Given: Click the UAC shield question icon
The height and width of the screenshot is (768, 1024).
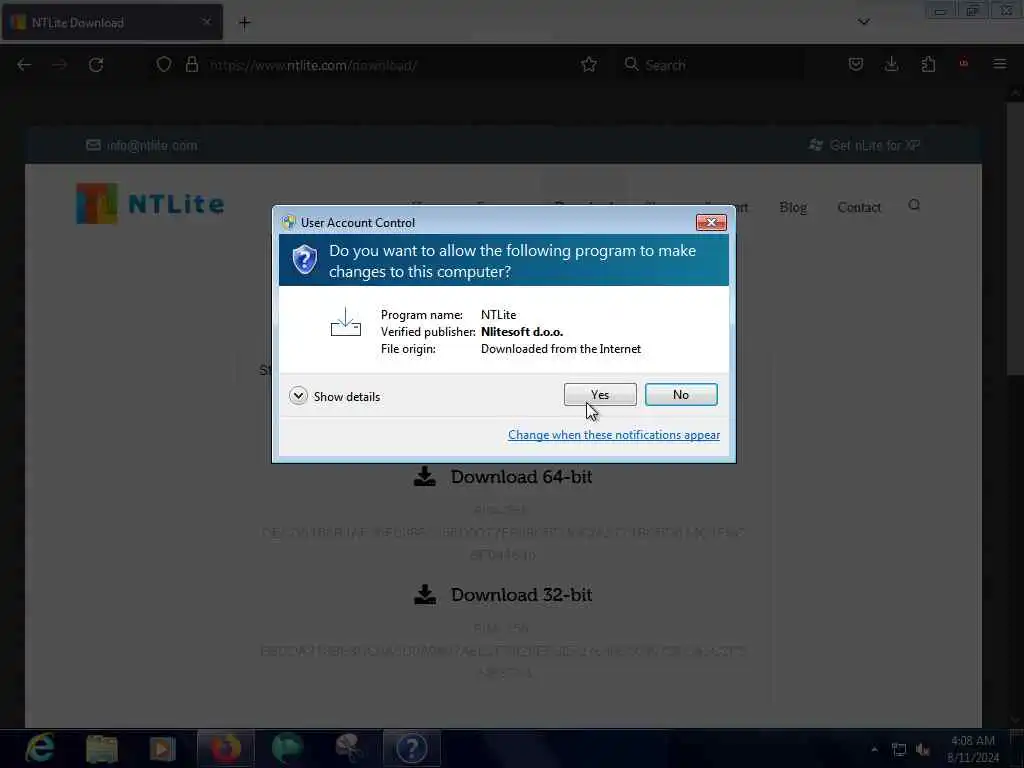Looking at the screenshot, I should (304, 260).
